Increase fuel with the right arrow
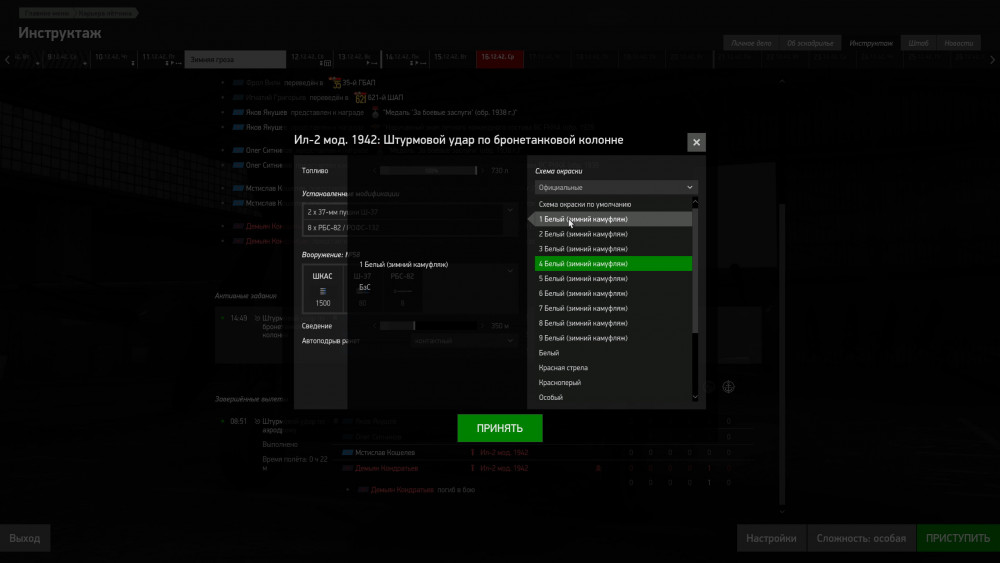This screenshot has width=1000, height=563. pyautogui.click(x=483, y=170)
